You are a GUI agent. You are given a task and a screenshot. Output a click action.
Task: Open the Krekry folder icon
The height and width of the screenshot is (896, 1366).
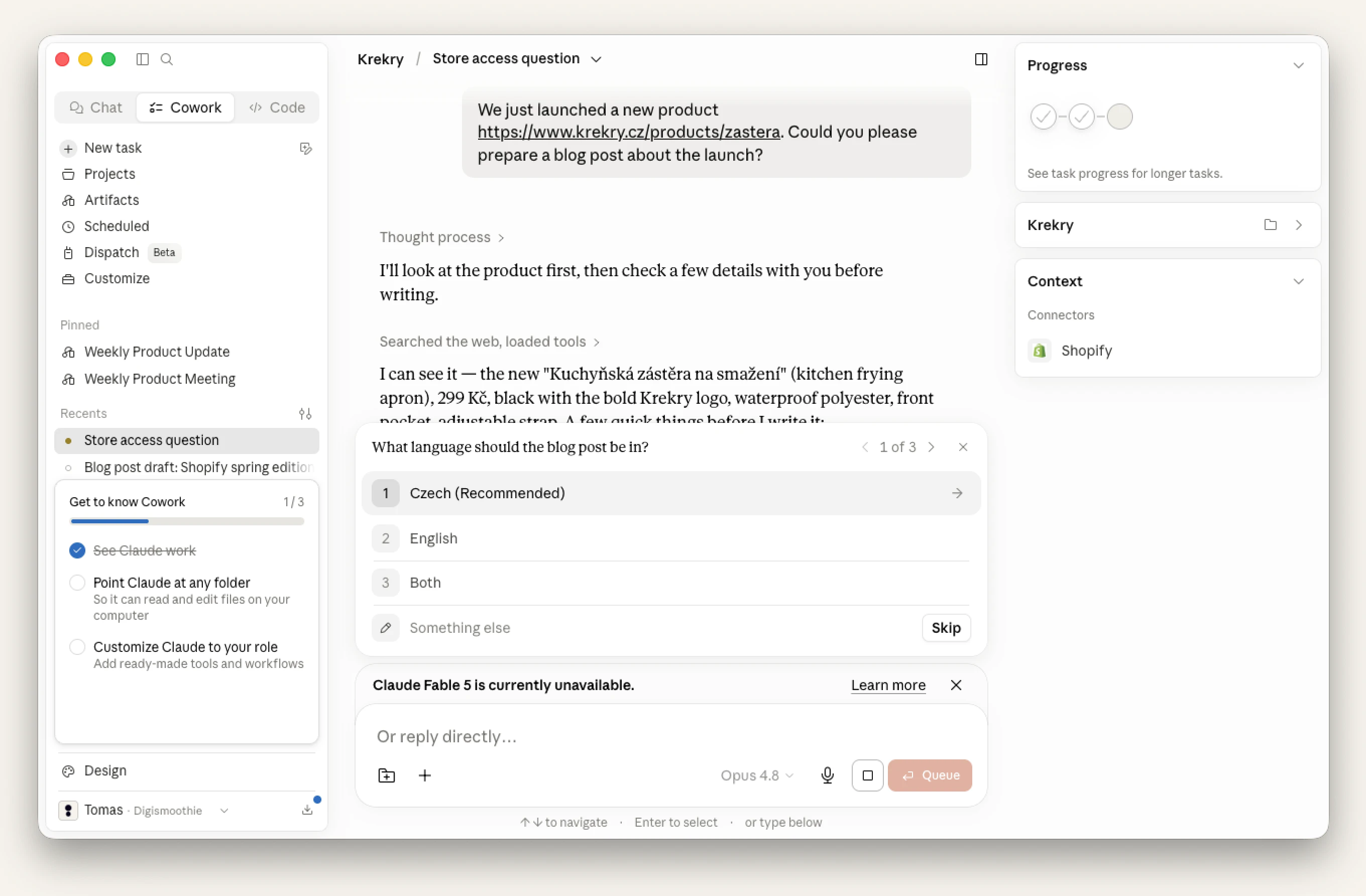pyautogui.click(x=1270, y=225)
